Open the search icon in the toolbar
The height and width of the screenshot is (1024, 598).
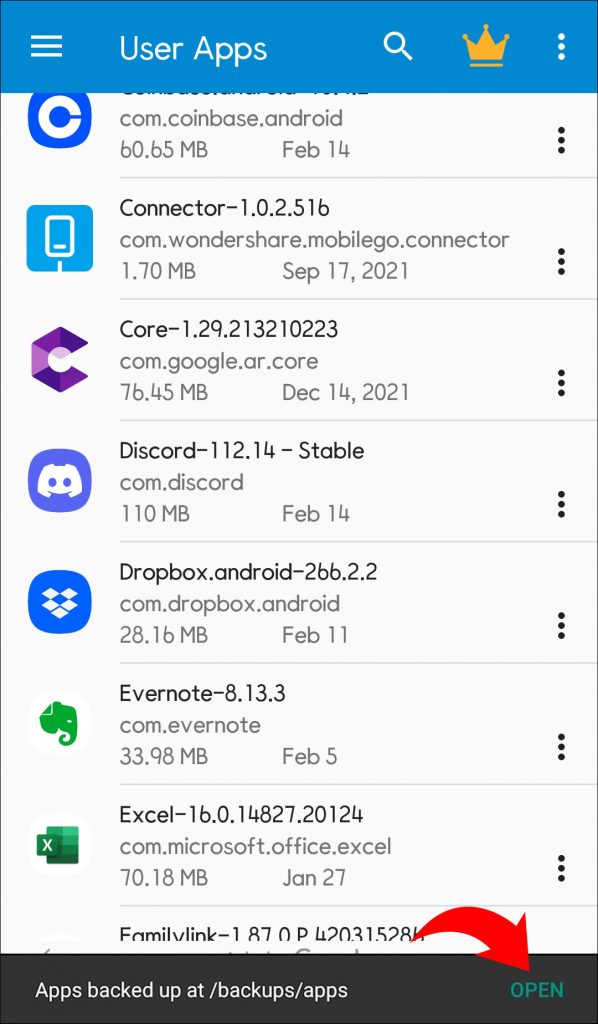point(398,46)
